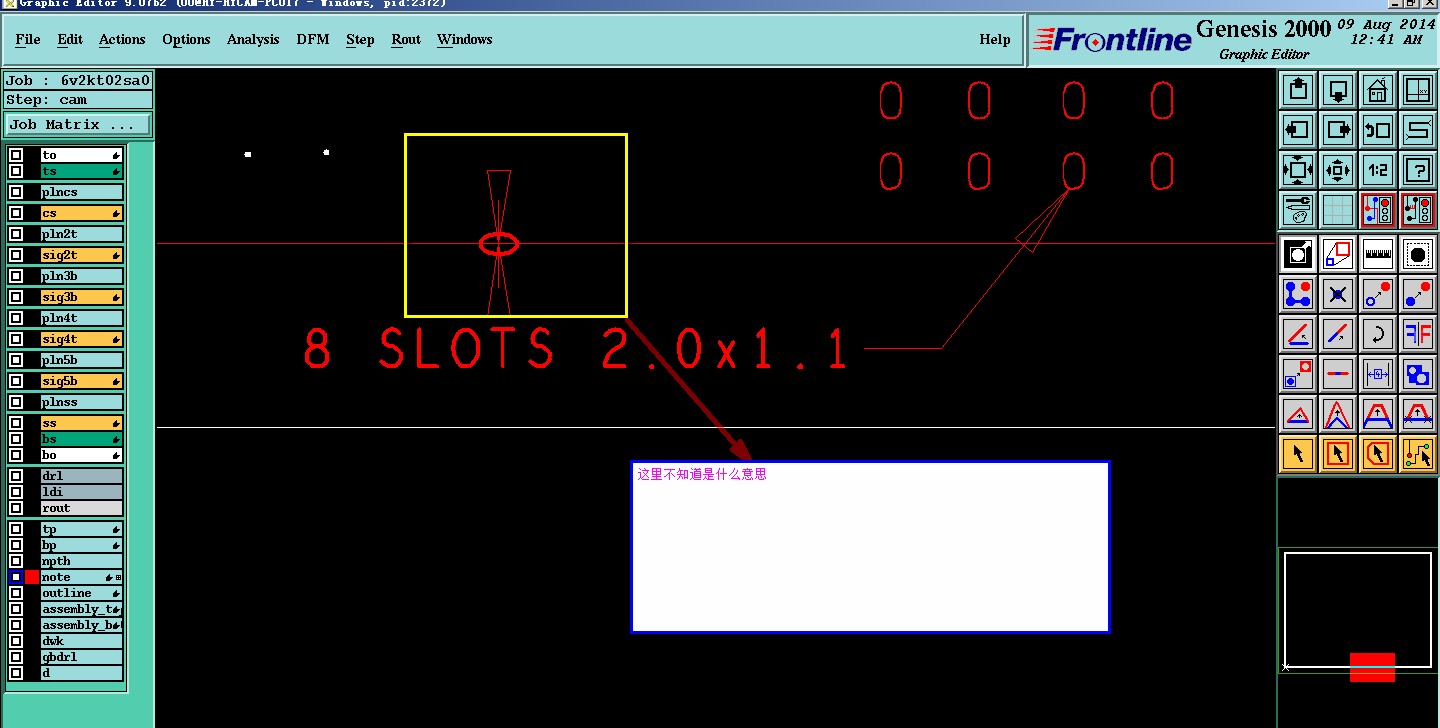Image resolution: width=1440 pixels, height=728 pixels.
Task: Click the question mark help icon
Action: [x=1418, y=170]
